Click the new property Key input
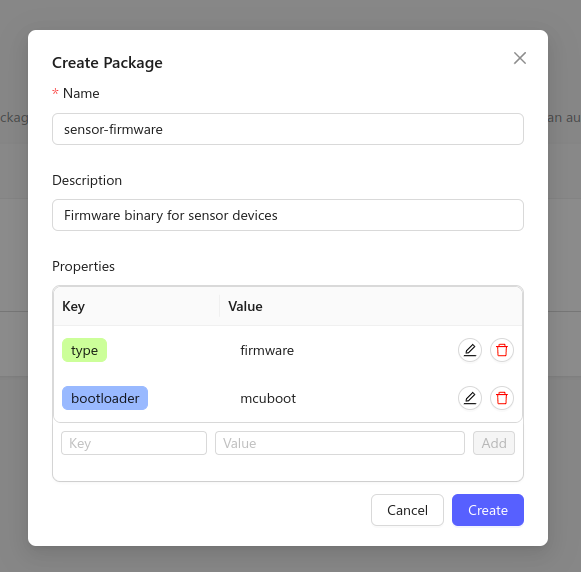 pyautogui.click(x=134, y=443)
